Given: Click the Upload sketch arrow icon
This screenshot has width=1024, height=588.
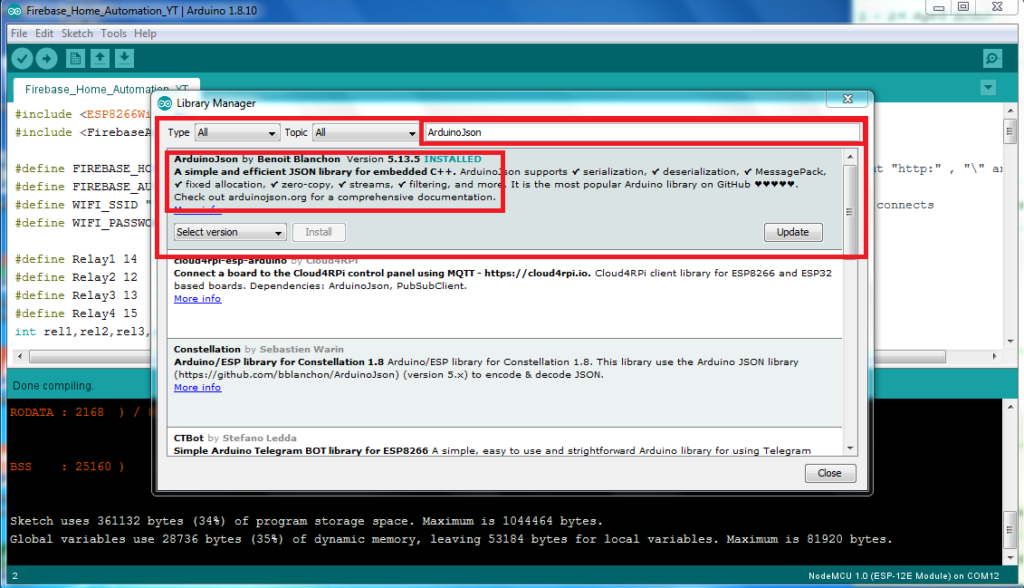Looking at the screenshot, I should click(46, 59).
